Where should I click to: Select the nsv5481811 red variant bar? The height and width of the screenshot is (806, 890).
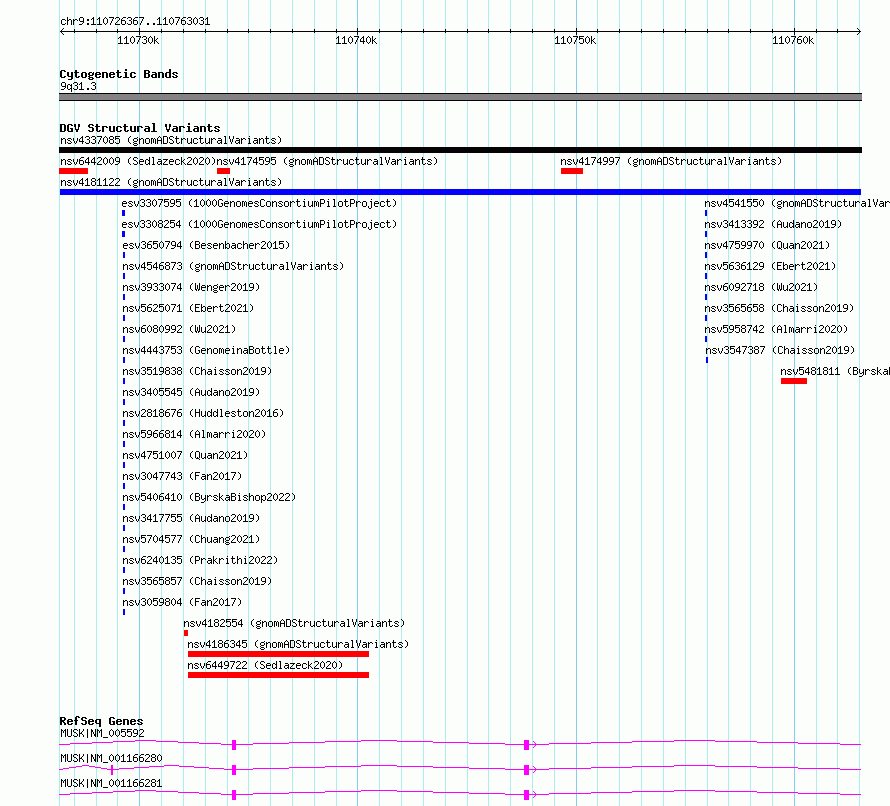click(794, 381)
